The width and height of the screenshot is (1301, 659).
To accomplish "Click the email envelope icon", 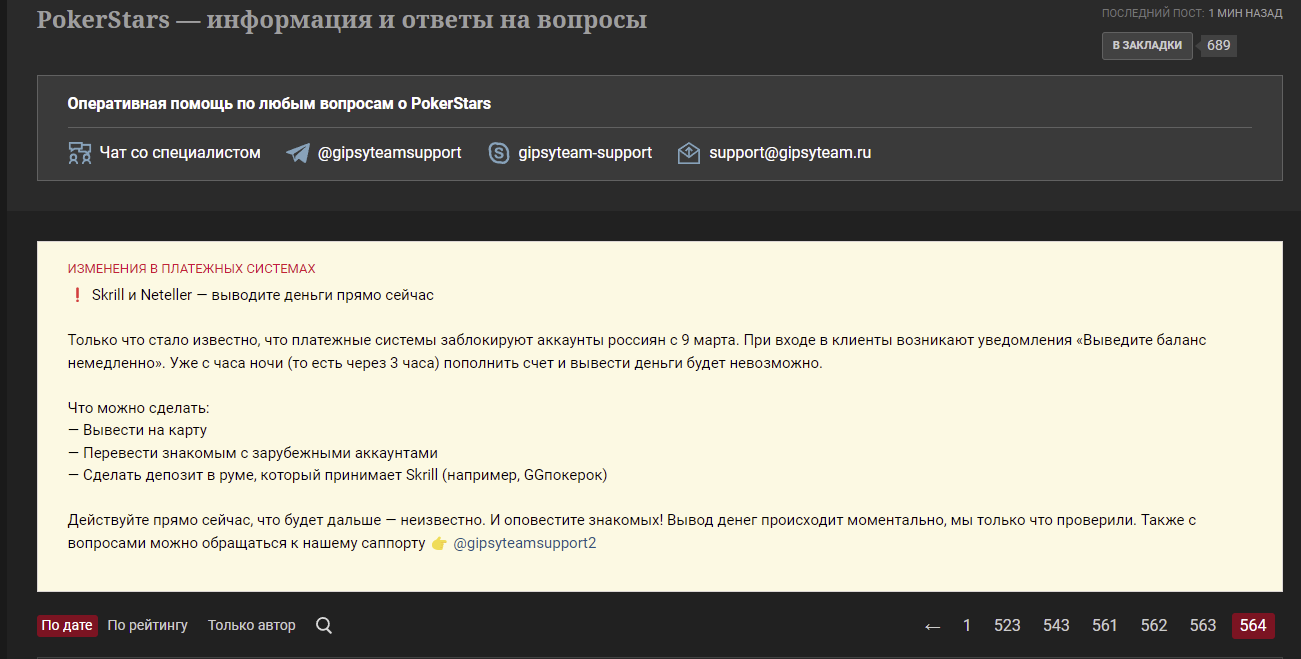I will 689,153.
